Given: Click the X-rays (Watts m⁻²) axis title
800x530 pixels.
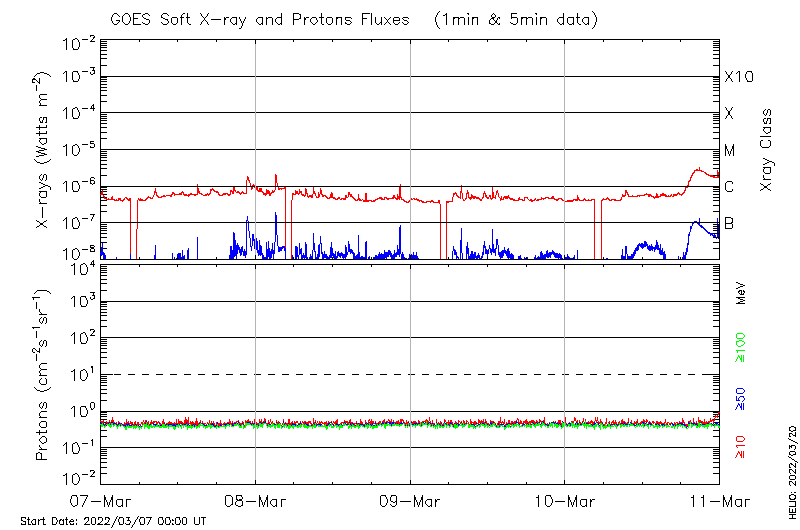Looking at the screenshot, I should [43, 150].
